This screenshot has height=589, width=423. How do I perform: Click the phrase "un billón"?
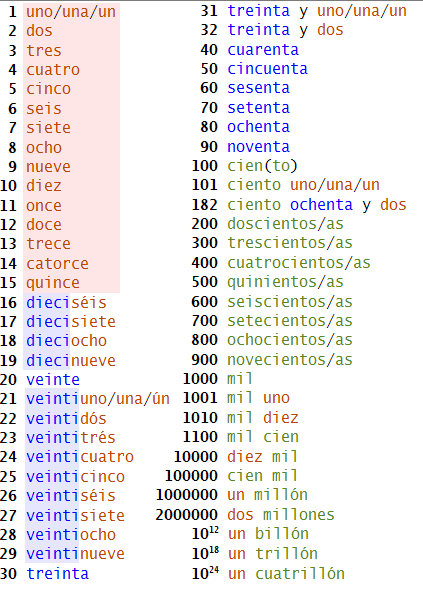pos(268,534)
